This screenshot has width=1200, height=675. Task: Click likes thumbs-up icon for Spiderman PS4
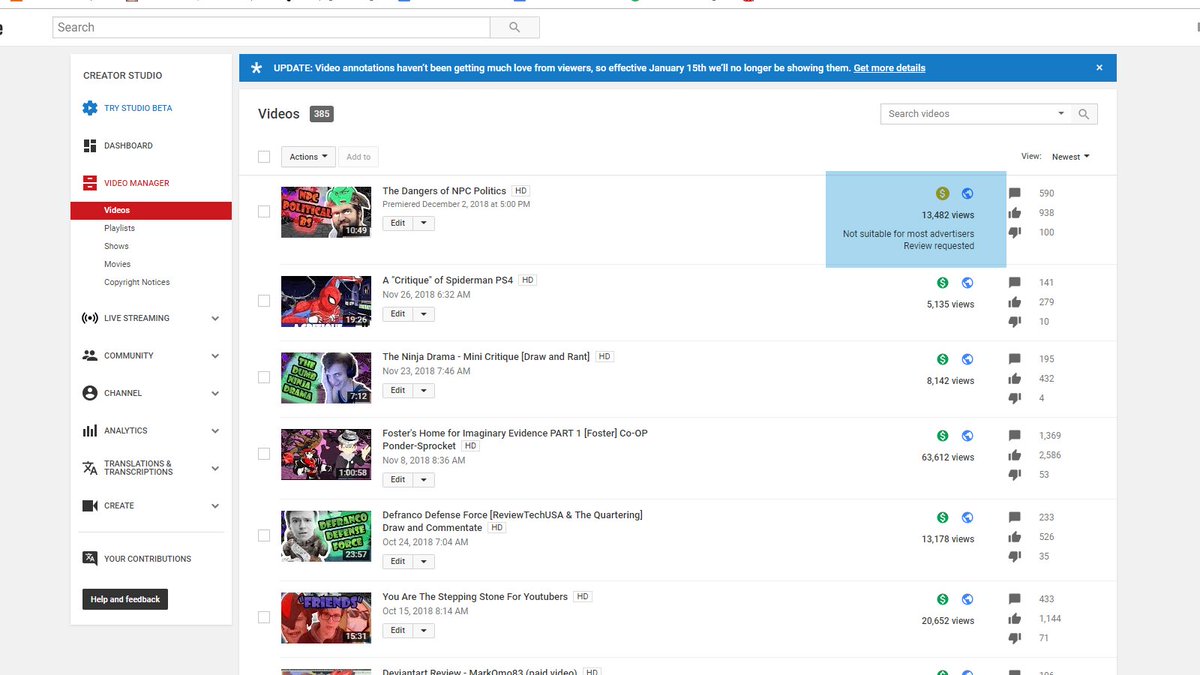(x=1015, y=302)
